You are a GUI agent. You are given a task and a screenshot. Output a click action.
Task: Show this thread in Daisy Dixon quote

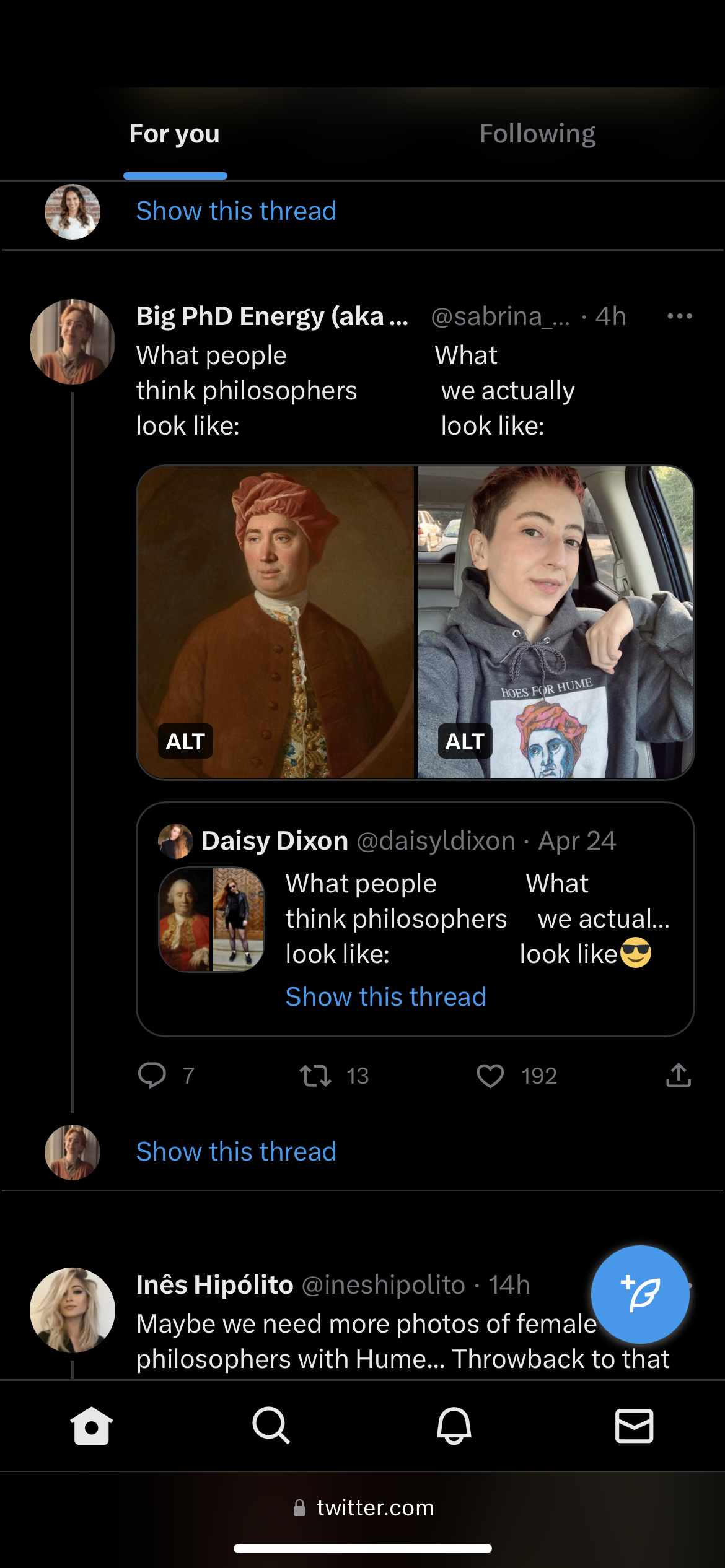click(385, 996)
